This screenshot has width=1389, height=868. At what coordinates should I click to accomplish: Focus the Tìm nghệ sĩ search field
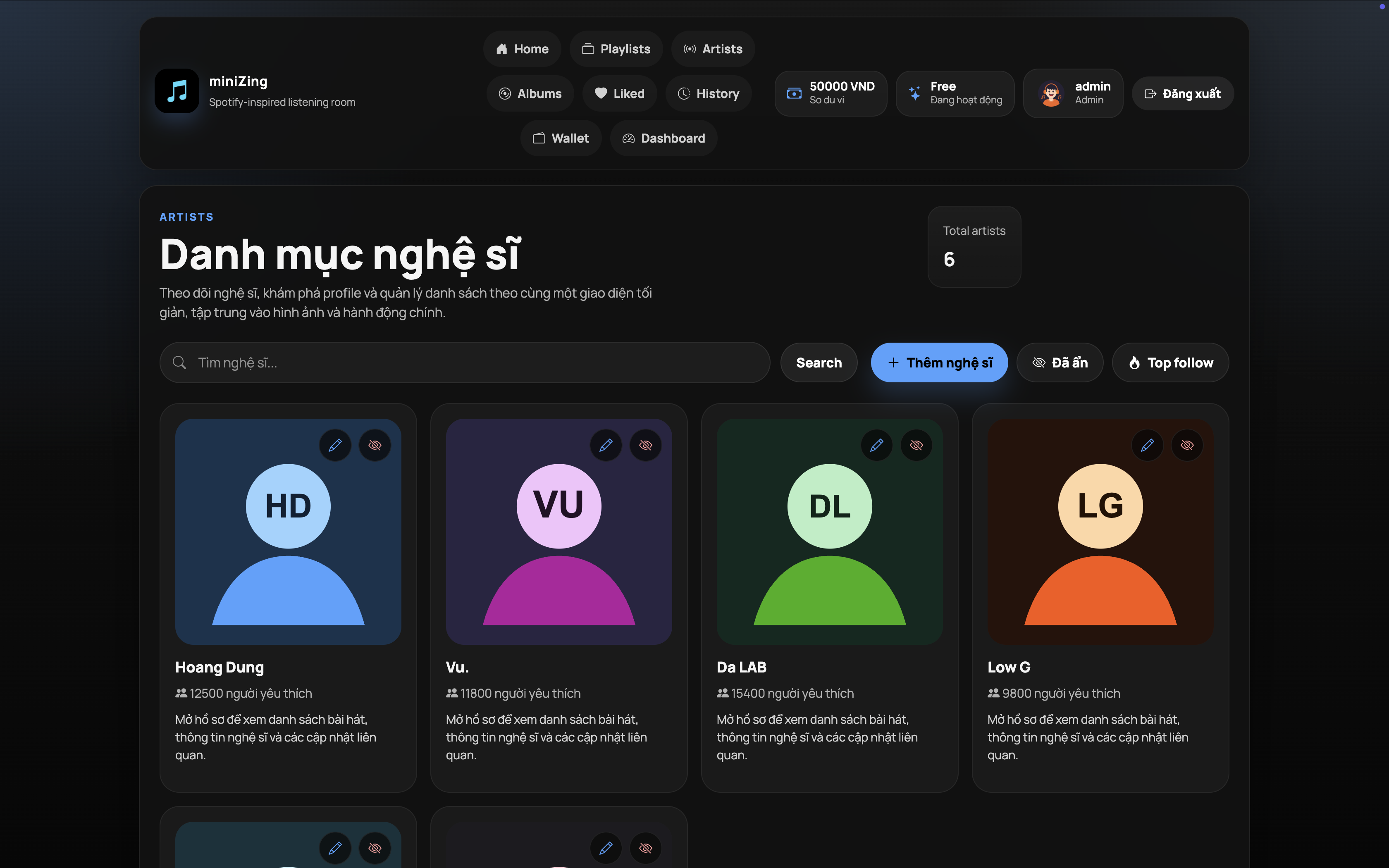pyautogui.click(x=465, y=363)
